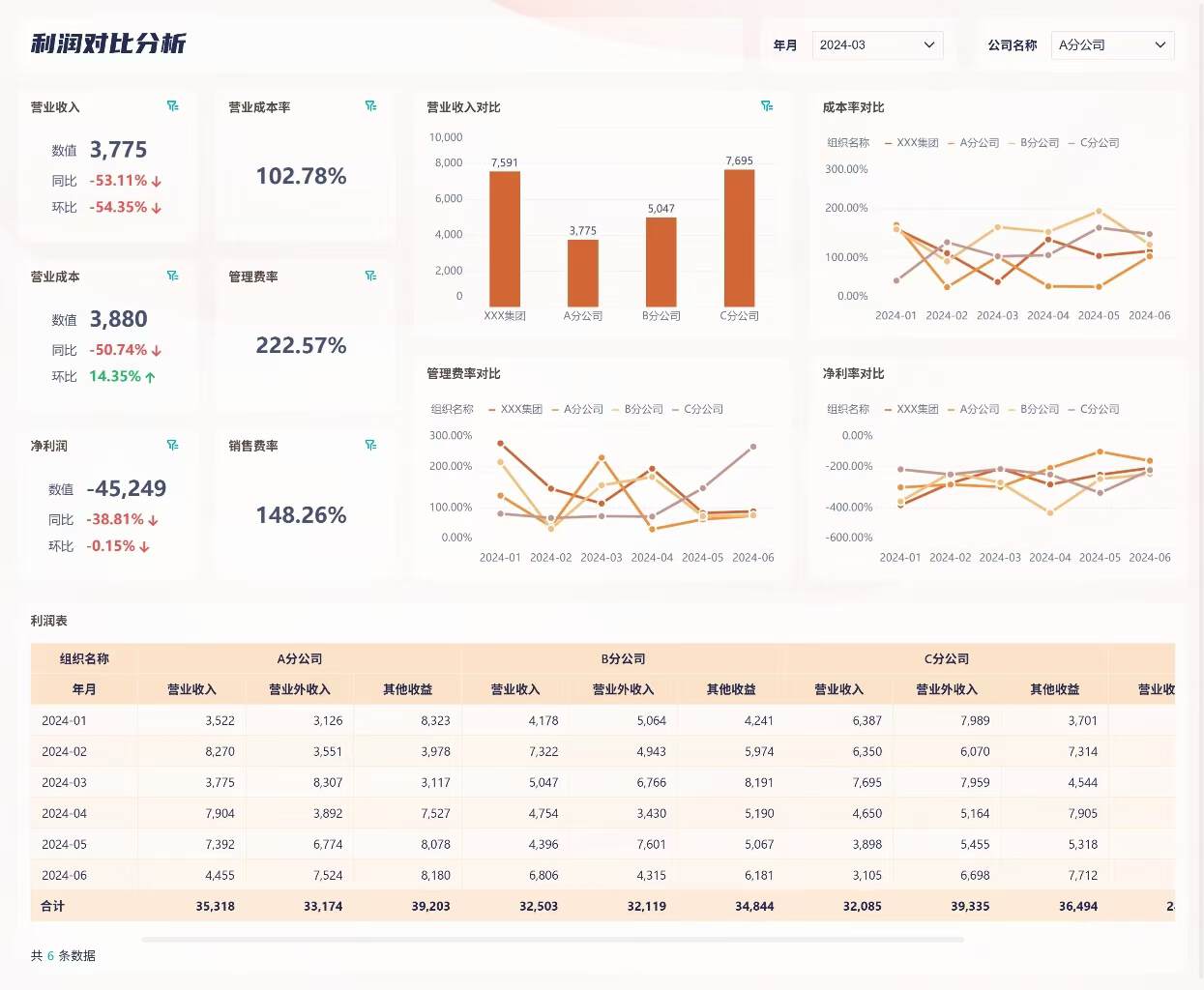Open the 年月 dropdown showing 2024-03

coord(877,44)
